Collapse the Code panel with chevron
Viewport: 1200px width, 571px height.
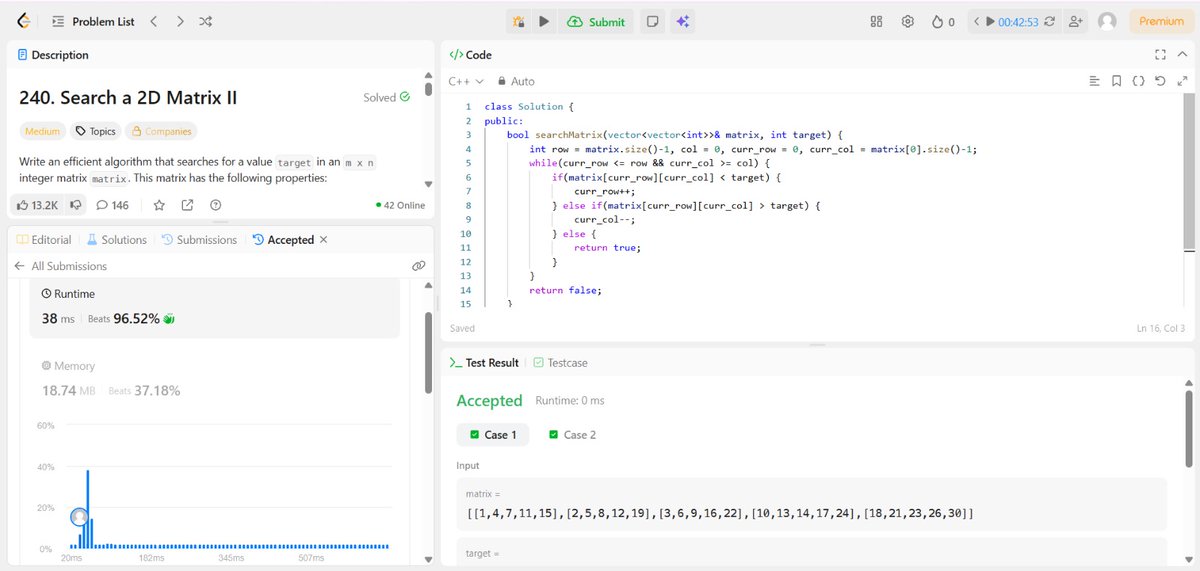[x=1182, y=55]
